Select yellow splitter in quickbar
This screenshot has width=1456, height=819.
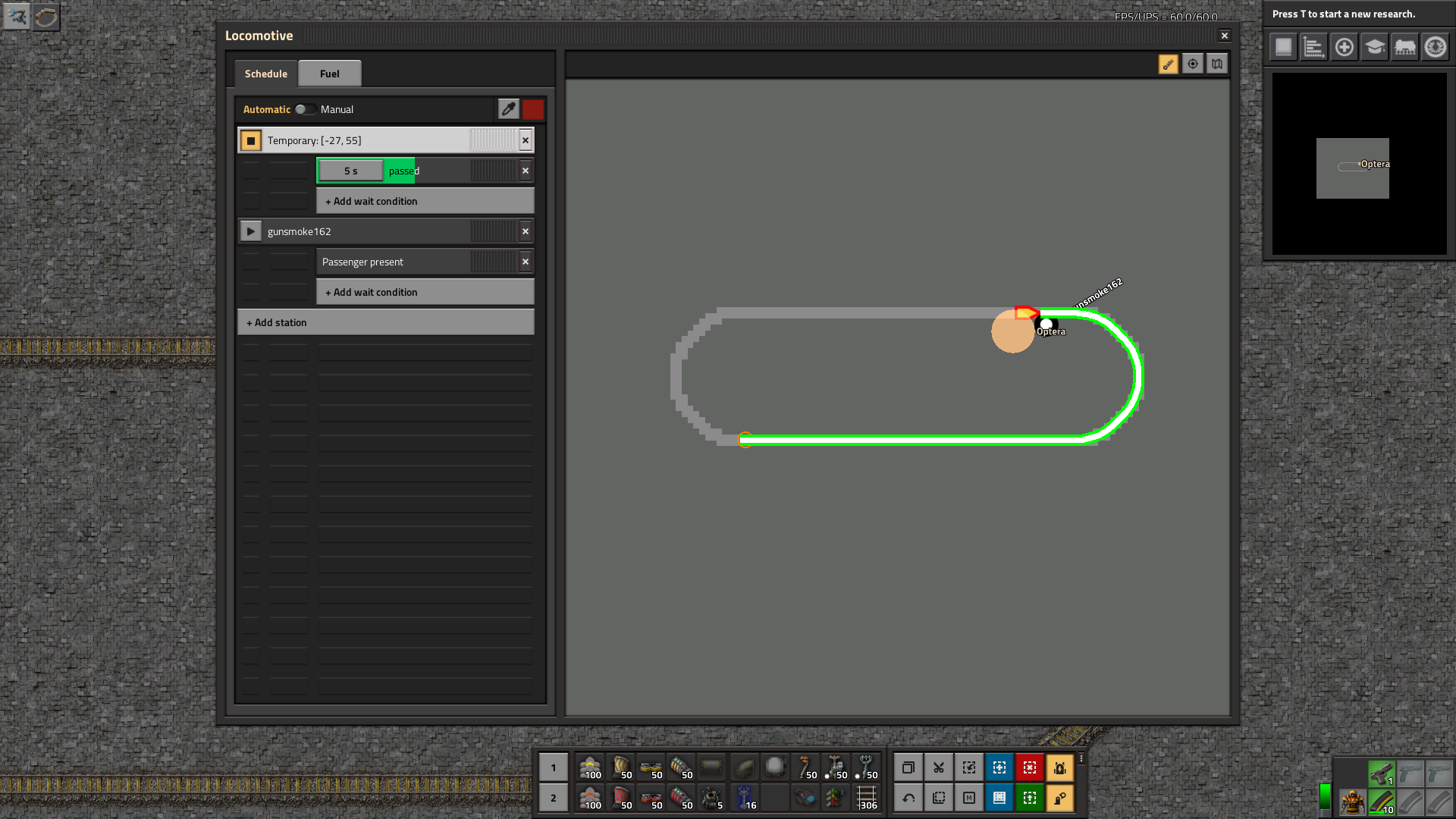pos(651,767)
